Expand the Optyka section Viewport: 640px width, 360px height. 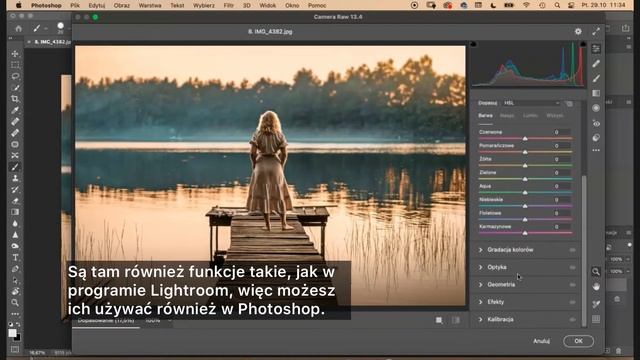pyautogui.click(x=481, y=267)
